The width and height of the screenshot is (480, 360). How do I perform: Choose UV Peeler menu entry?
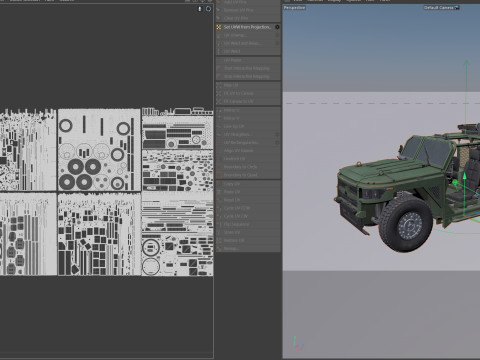tap(248, 60)
